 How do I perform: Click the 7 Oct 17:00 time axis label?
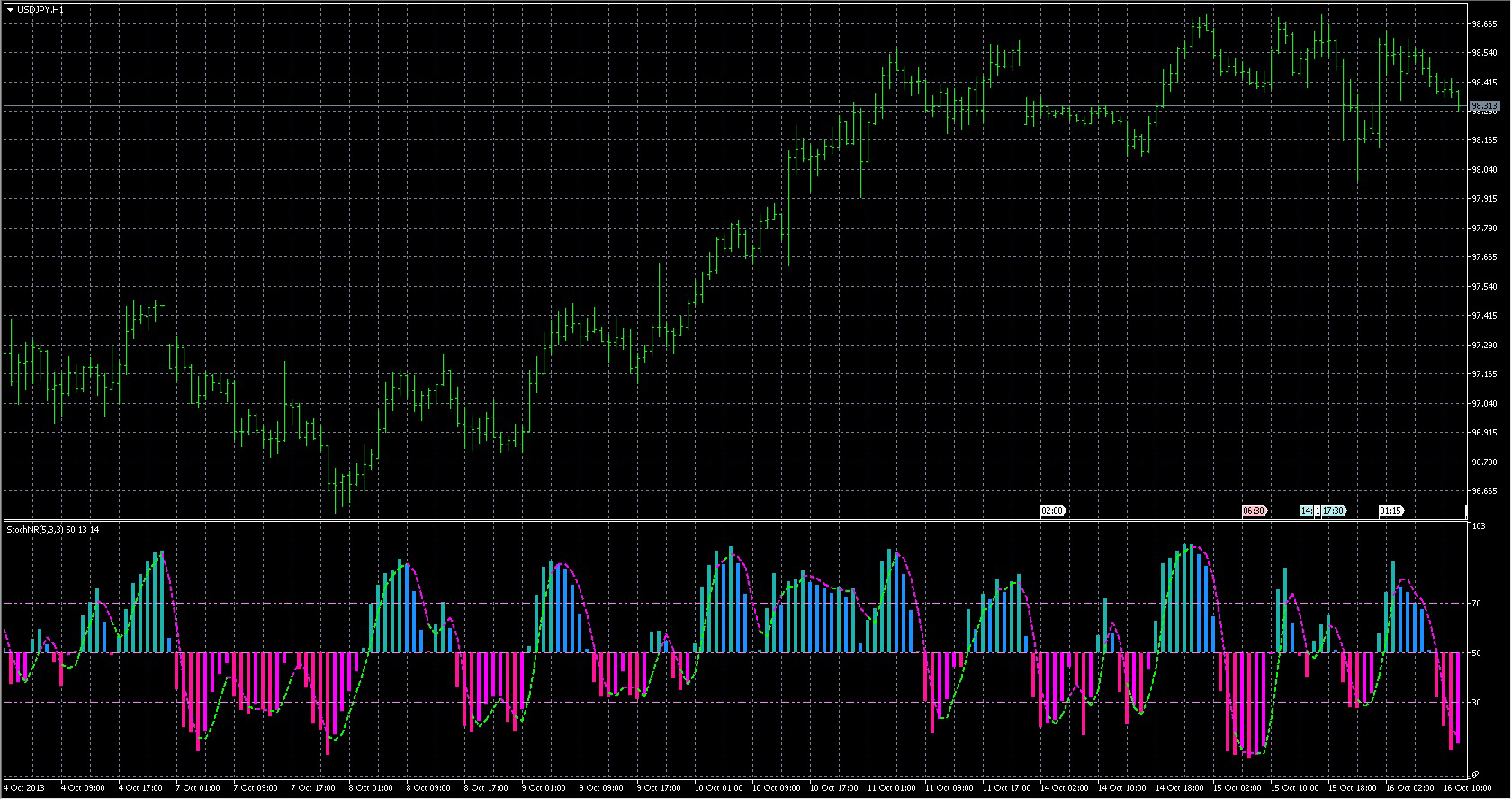313,788
